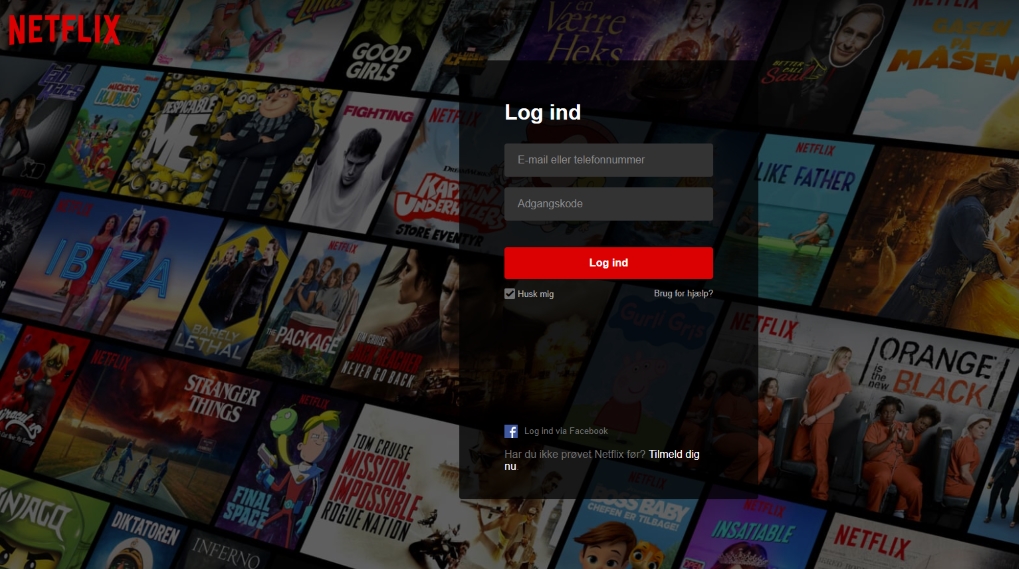This screenshot has height=569, width=1019.
Task: Focus the E-mail eller telefonnummer field
Action: pos(608,160)
